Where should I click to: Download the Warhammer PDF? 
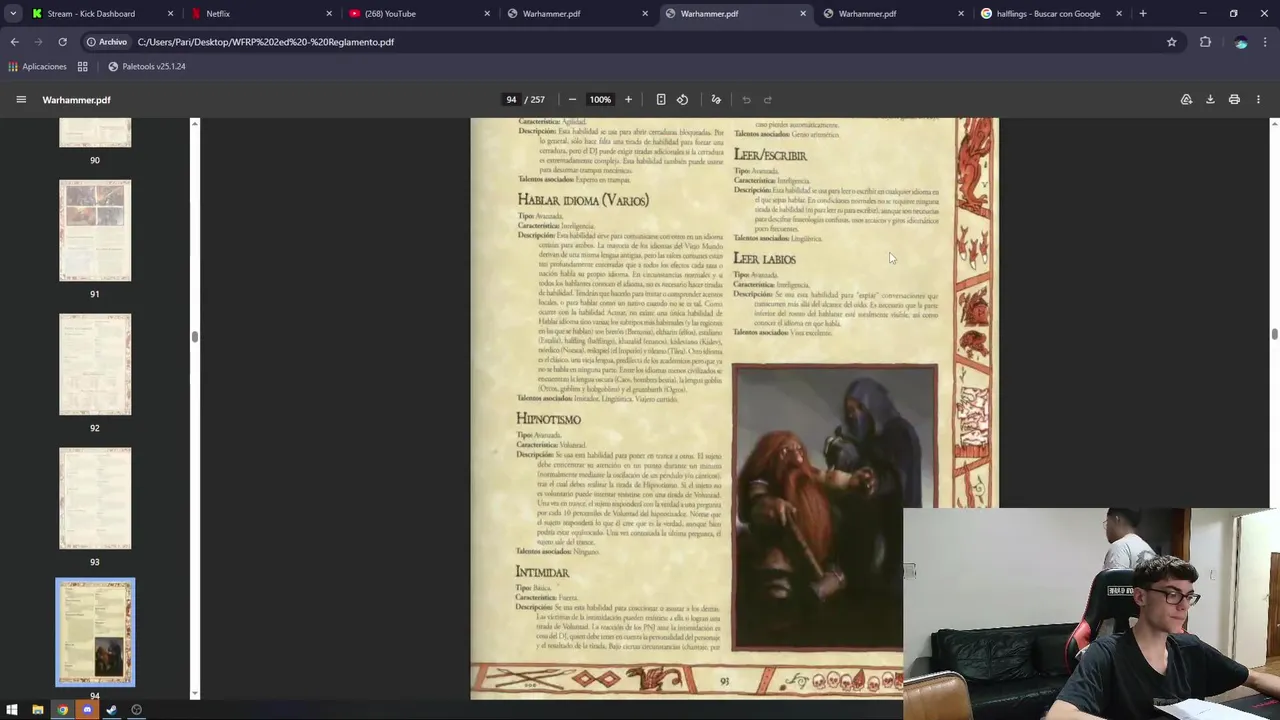point(1210,99)
